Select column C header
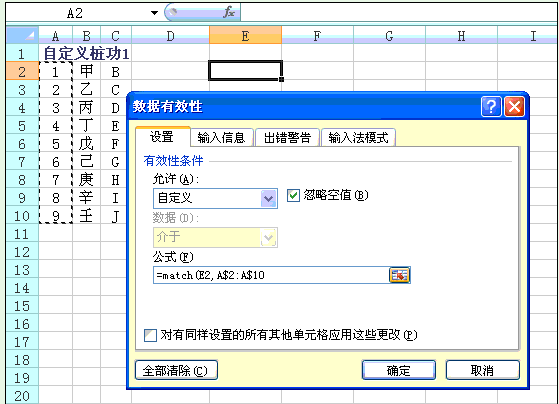 point(116,36)
